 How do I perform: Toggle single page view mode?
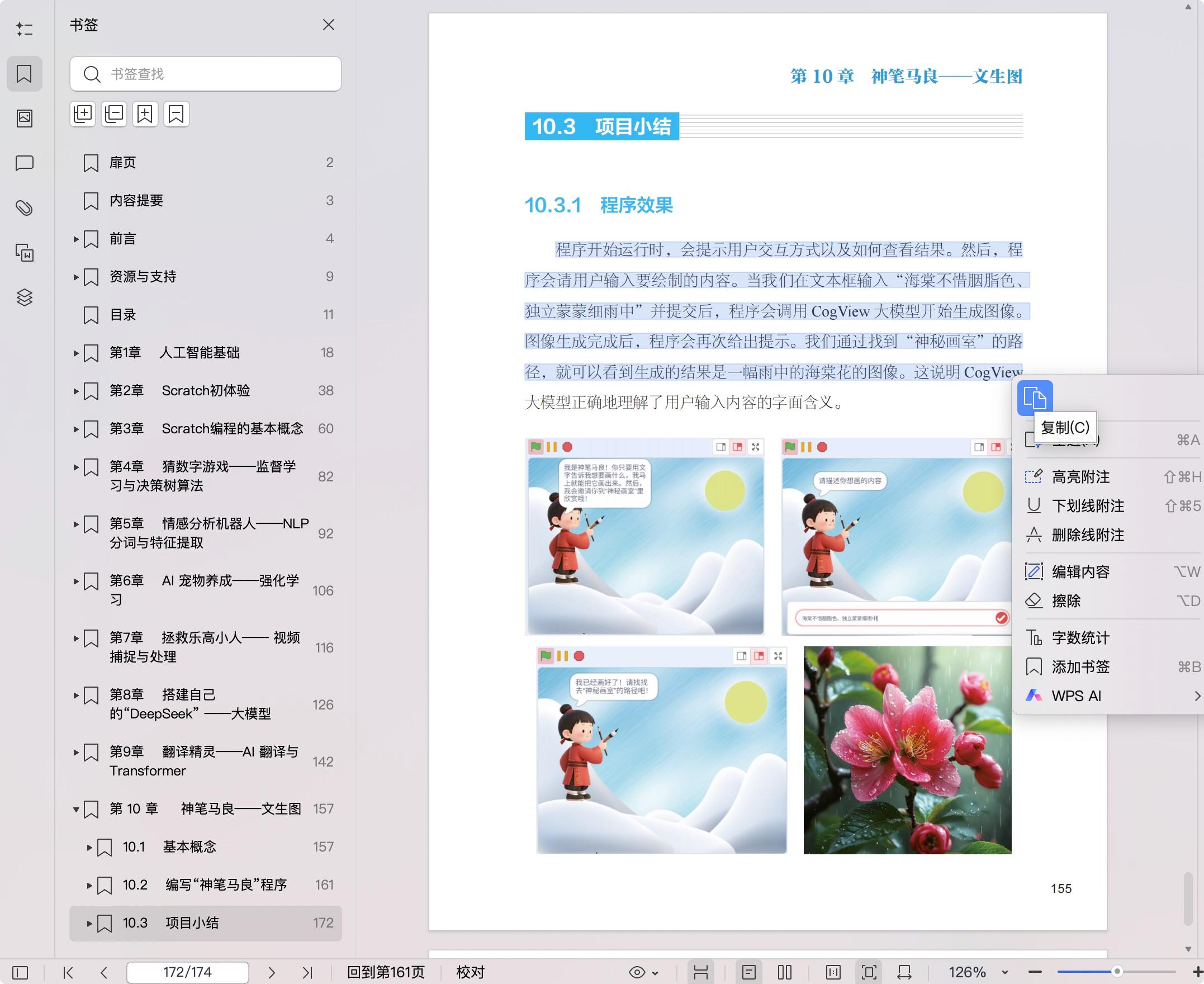[748, 973]
